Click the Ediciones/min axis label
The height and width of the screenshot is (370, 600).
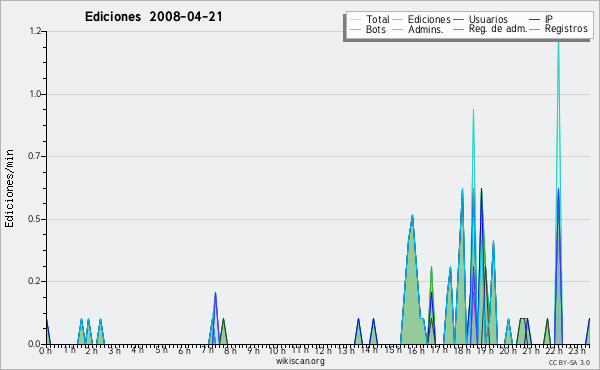pyautogui.click(x=9, y=188)
